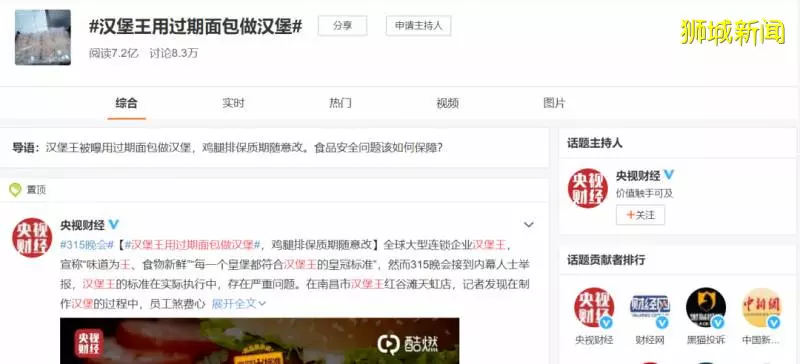Open the 财经网 contributor avatar
800x364 pixels.
(650, 308)
